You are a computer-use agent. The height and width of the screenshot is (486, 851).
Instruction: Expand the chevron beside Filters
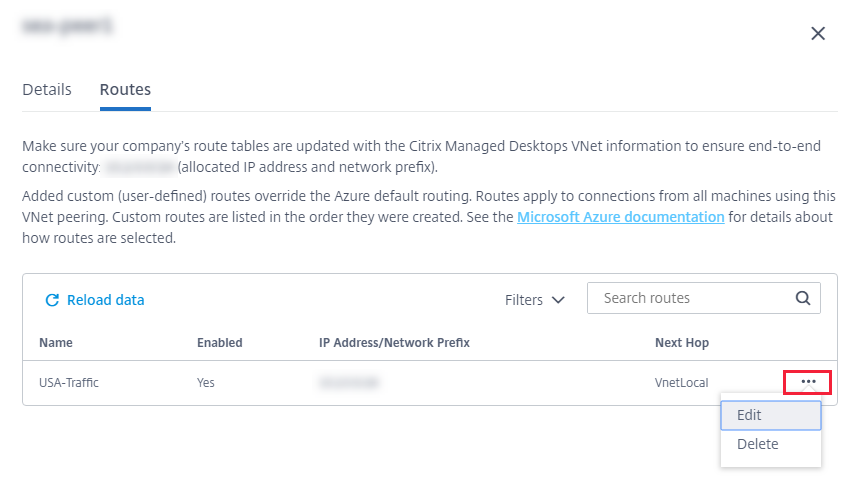(x=558, y=300)
